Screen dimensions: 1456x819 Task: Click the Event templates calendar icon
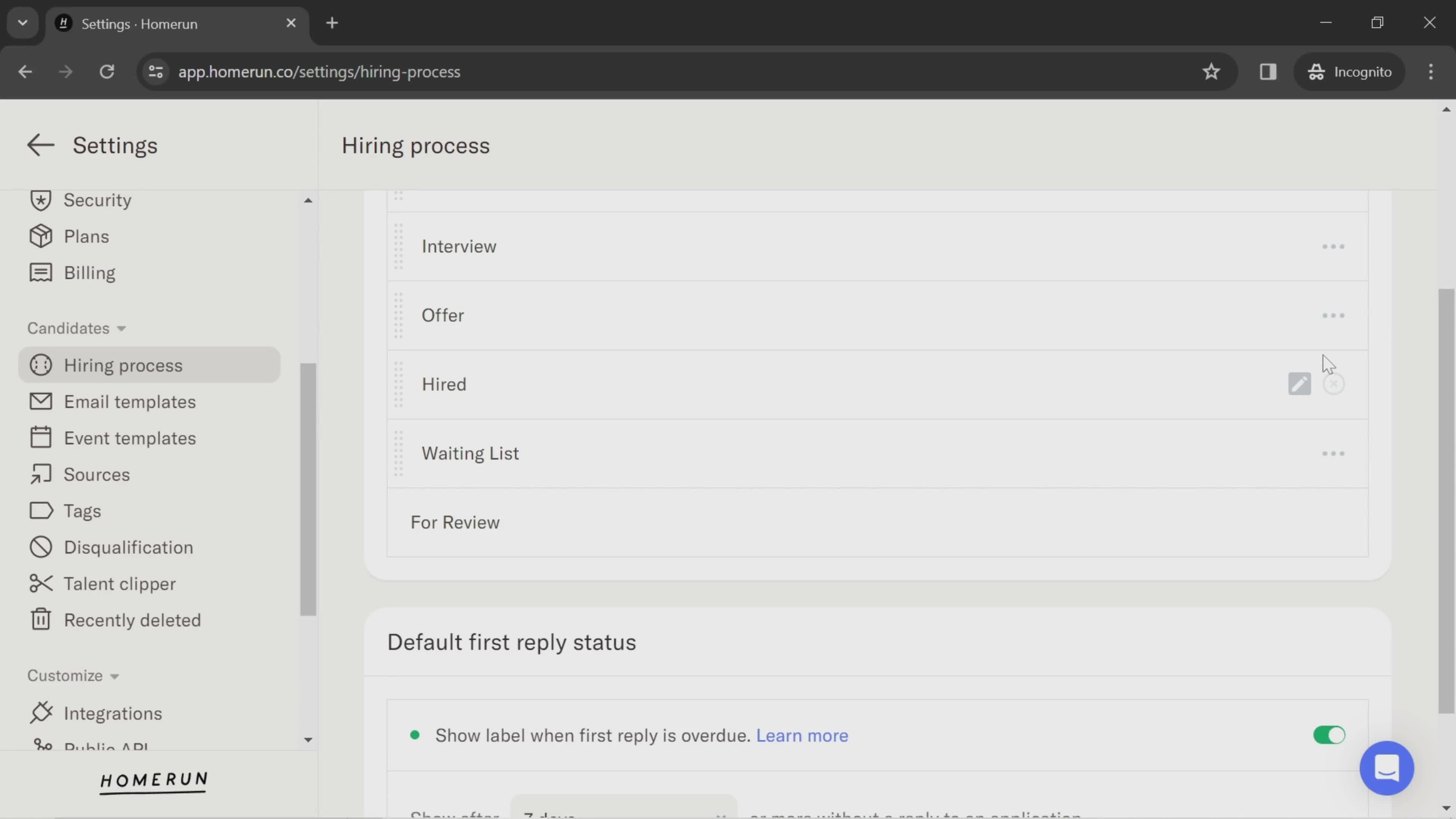41,438
